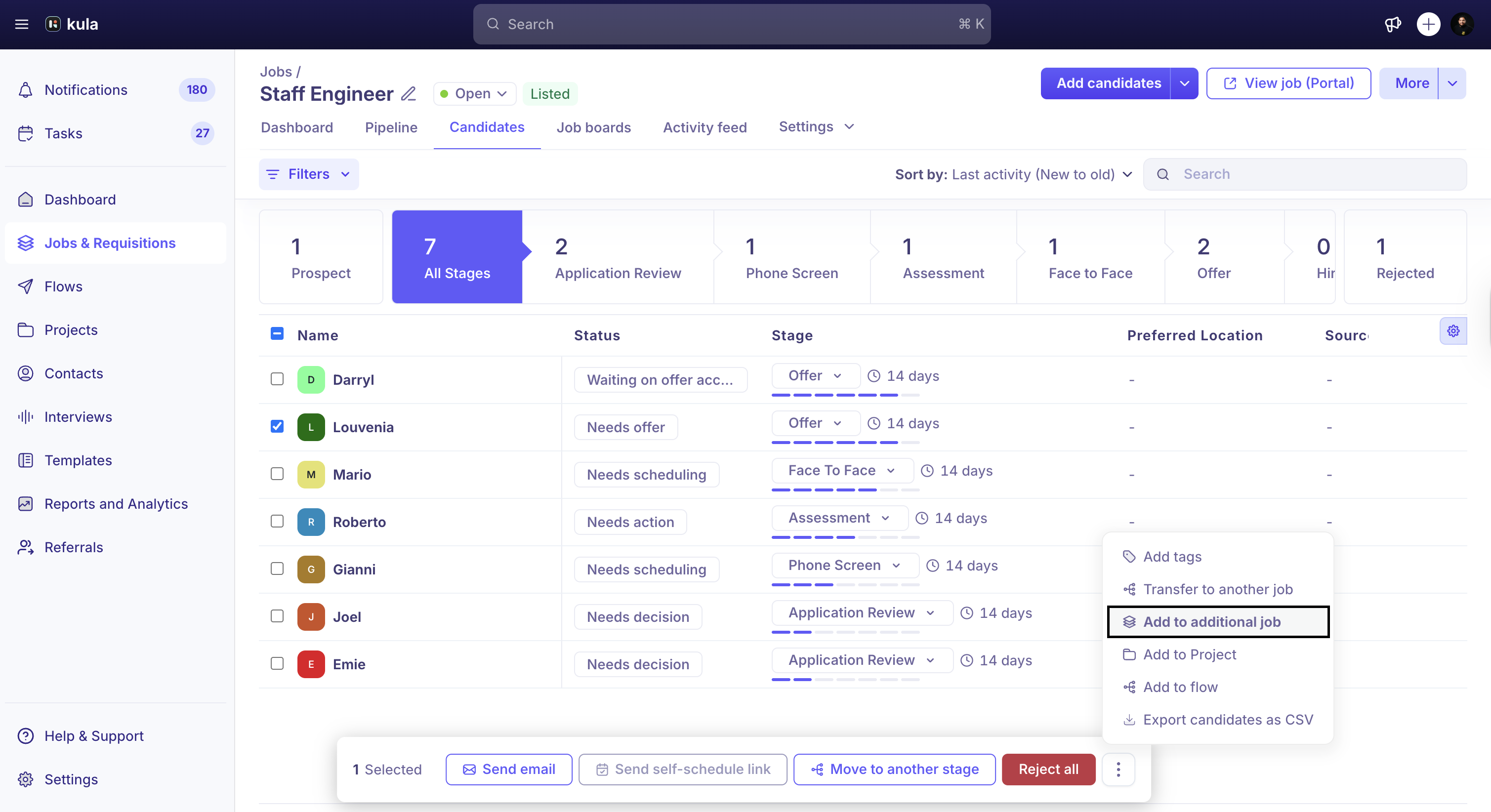Click the plus quick-add icon
Image resolution: width=1491 pixels, height=812 pixels.
1428,24
